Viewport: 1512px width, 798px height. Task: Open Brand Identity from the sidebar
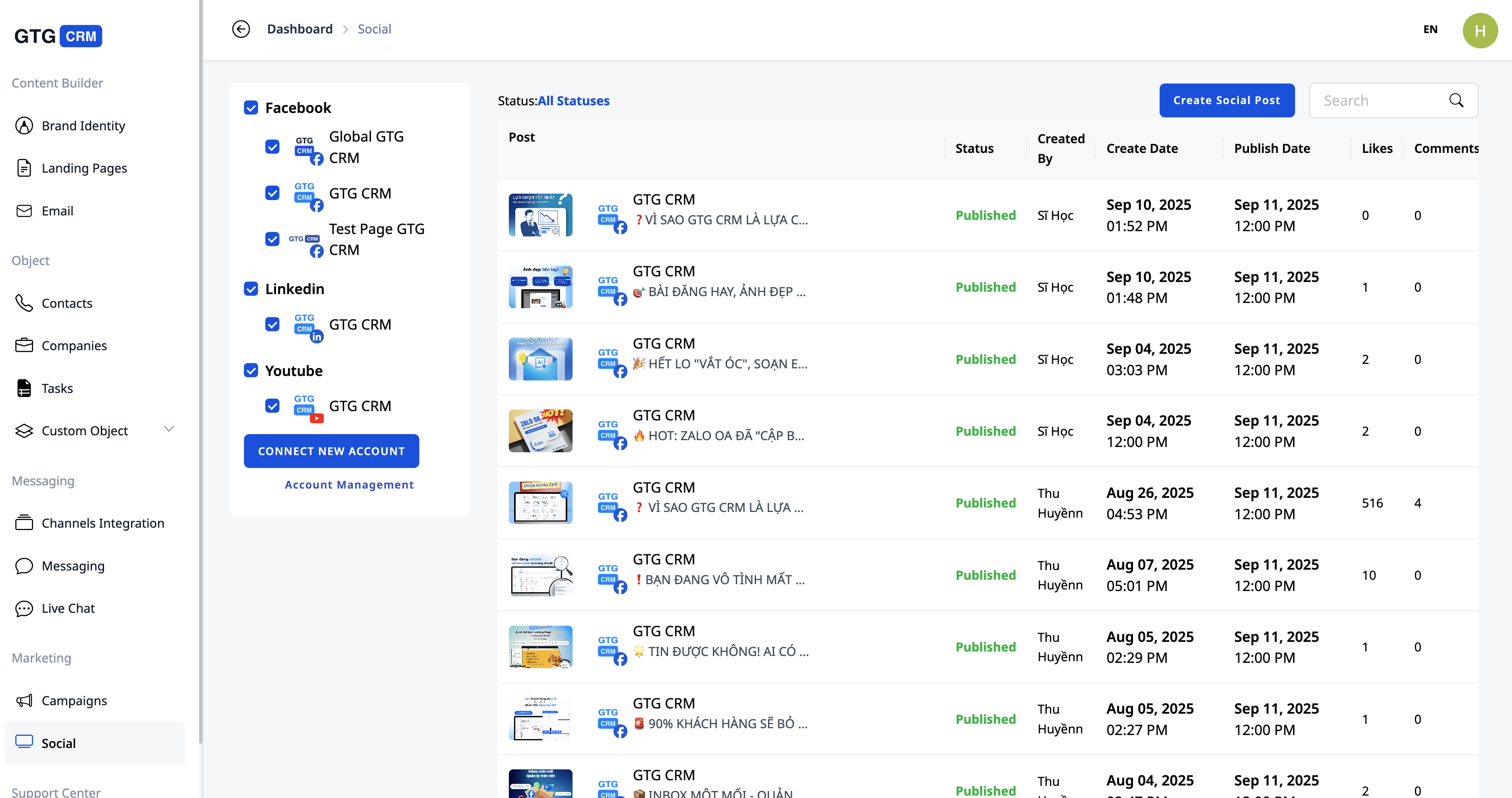[83, 125]
